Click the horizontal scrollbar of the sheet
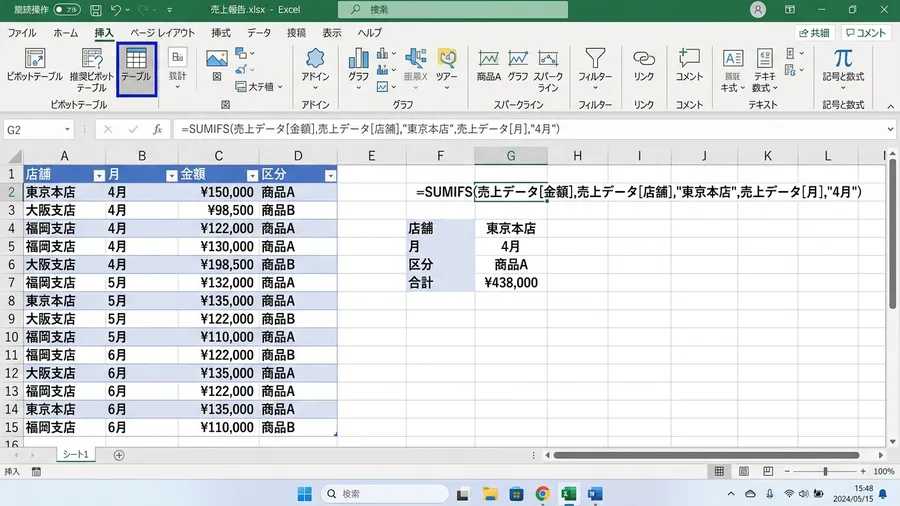 706,455
